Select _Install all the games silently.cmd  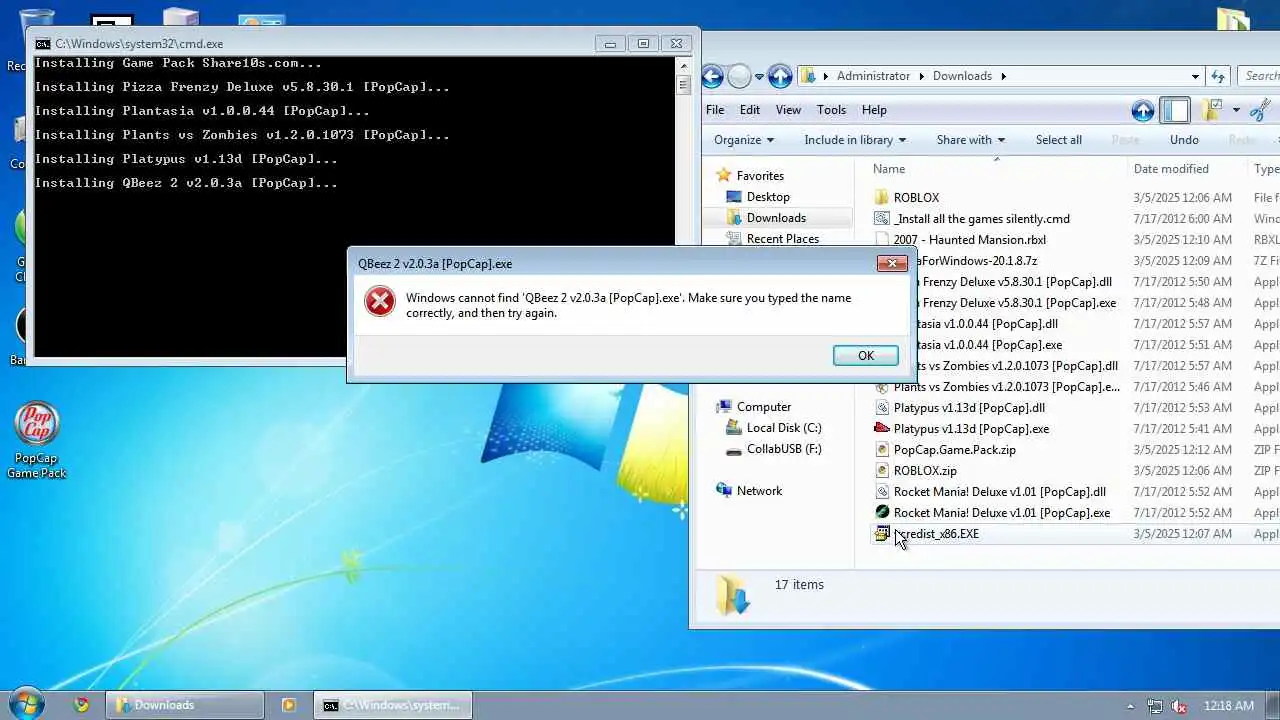pos(982,219)
